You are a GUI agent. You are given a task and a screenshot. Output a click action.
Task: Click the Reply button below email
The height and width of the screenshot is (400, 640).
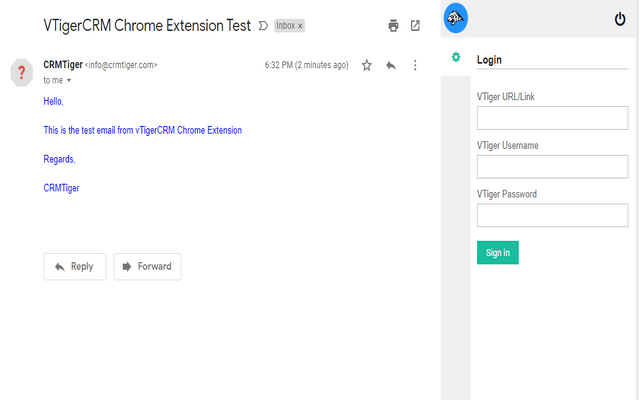point(75,267)
